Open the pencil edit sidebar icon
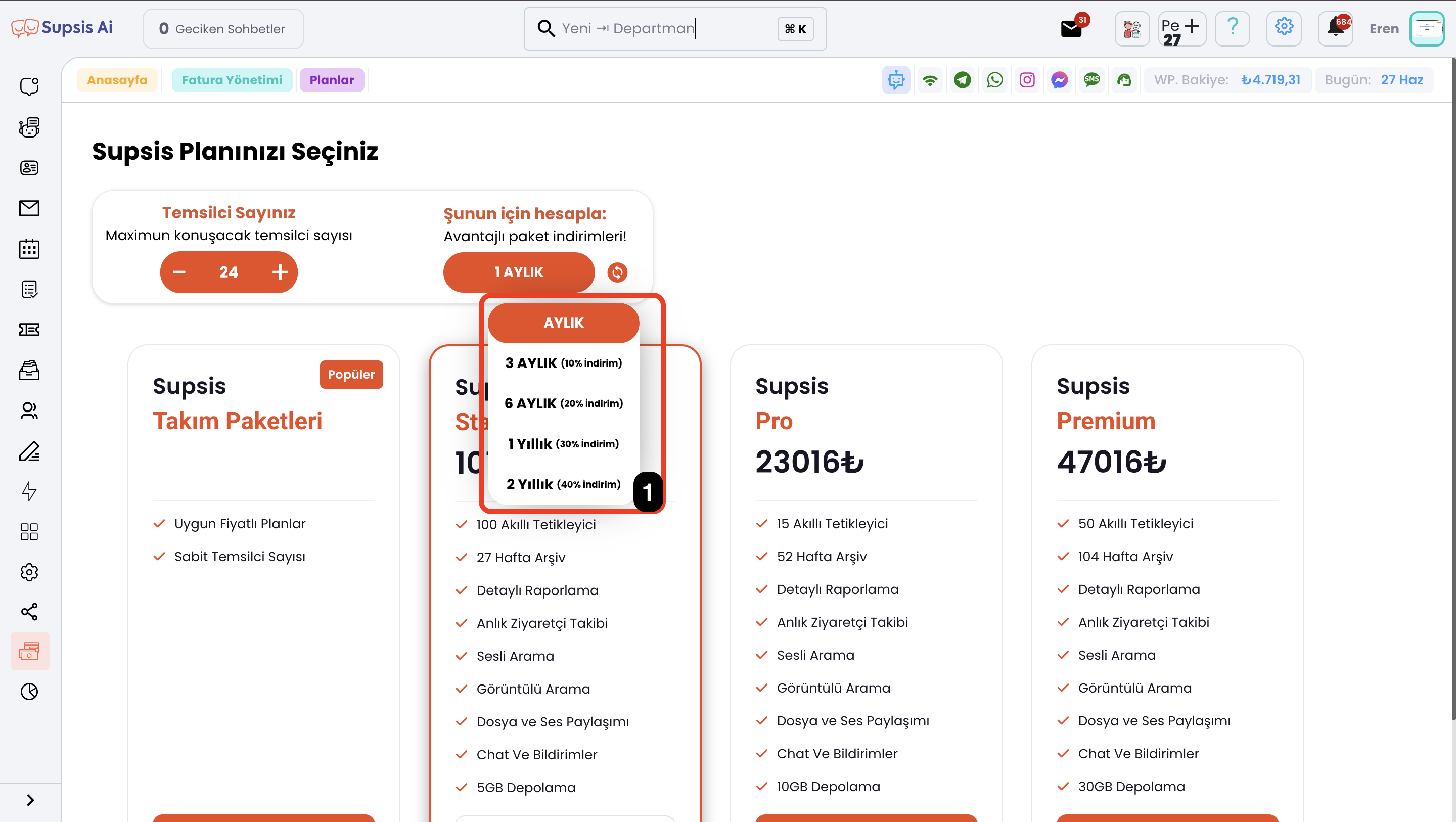 (x=29, y=451)
